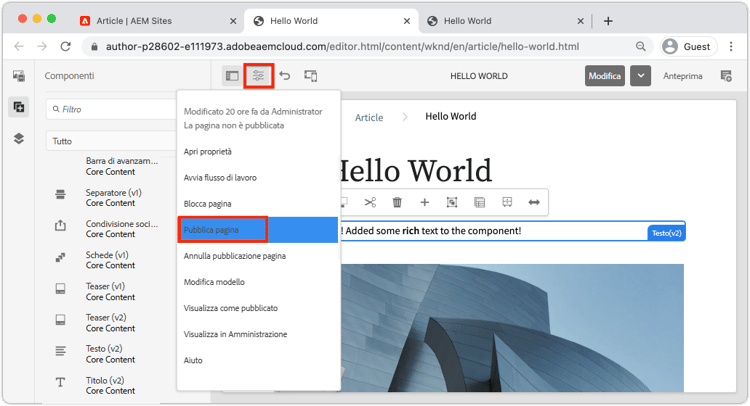
Task: Click the Hello World breadcrumb text
Action: (x=451, y=116)
